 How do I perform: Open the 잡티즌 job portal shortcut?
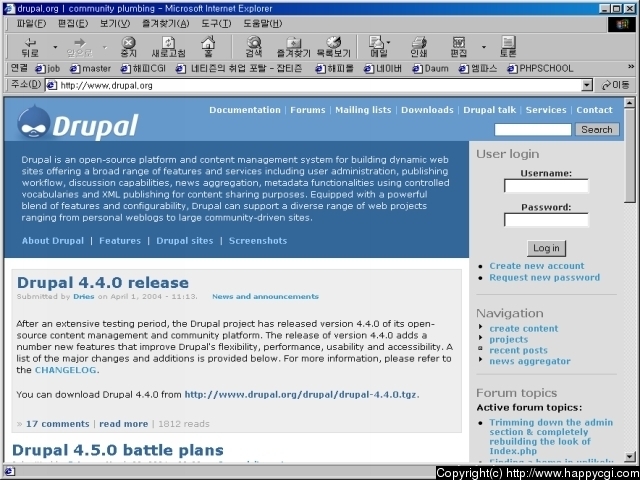239,69
